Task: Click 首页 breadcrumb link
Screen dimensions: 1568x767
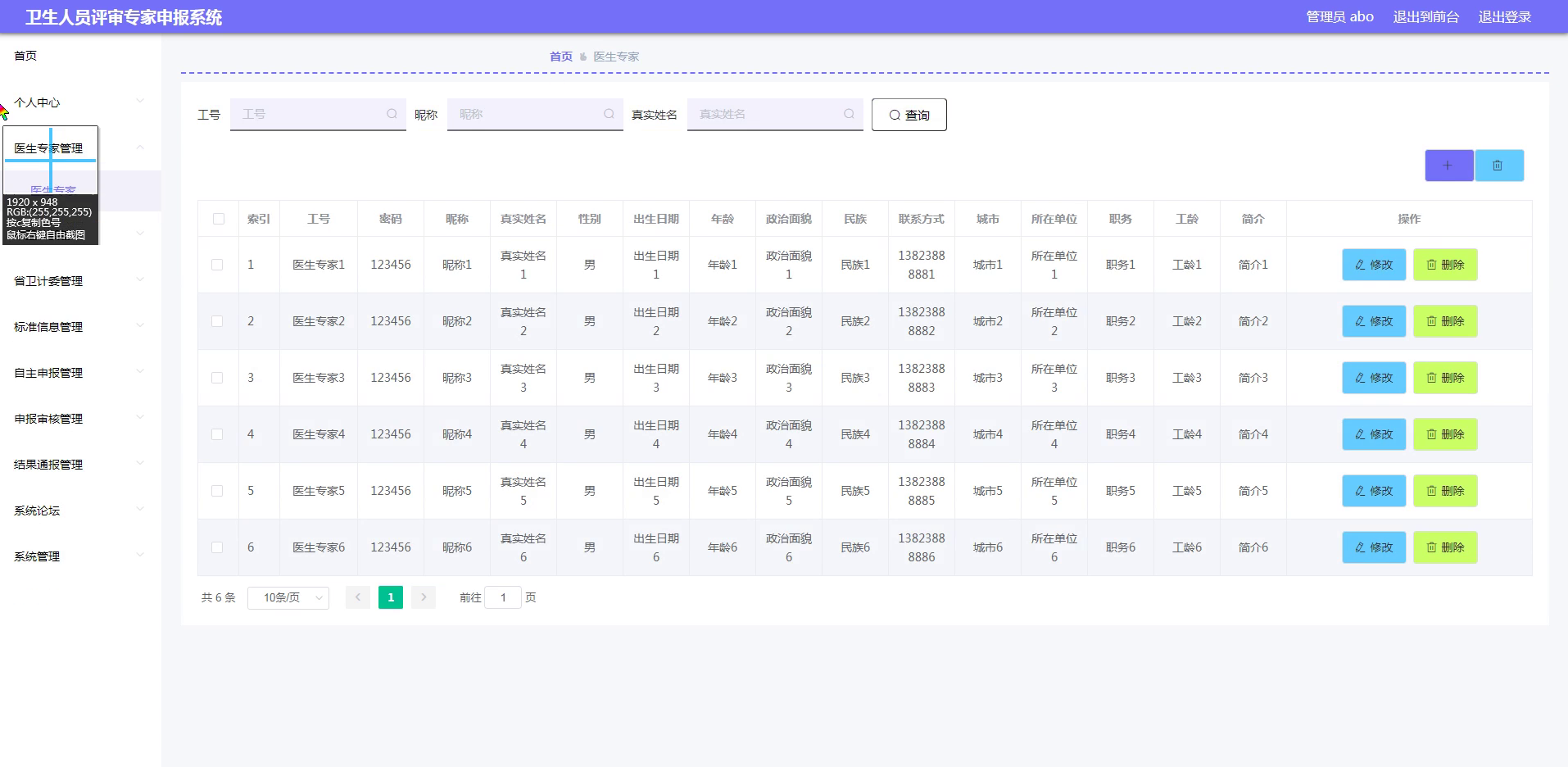Action: pyautogui.click(x=561, y=57)
